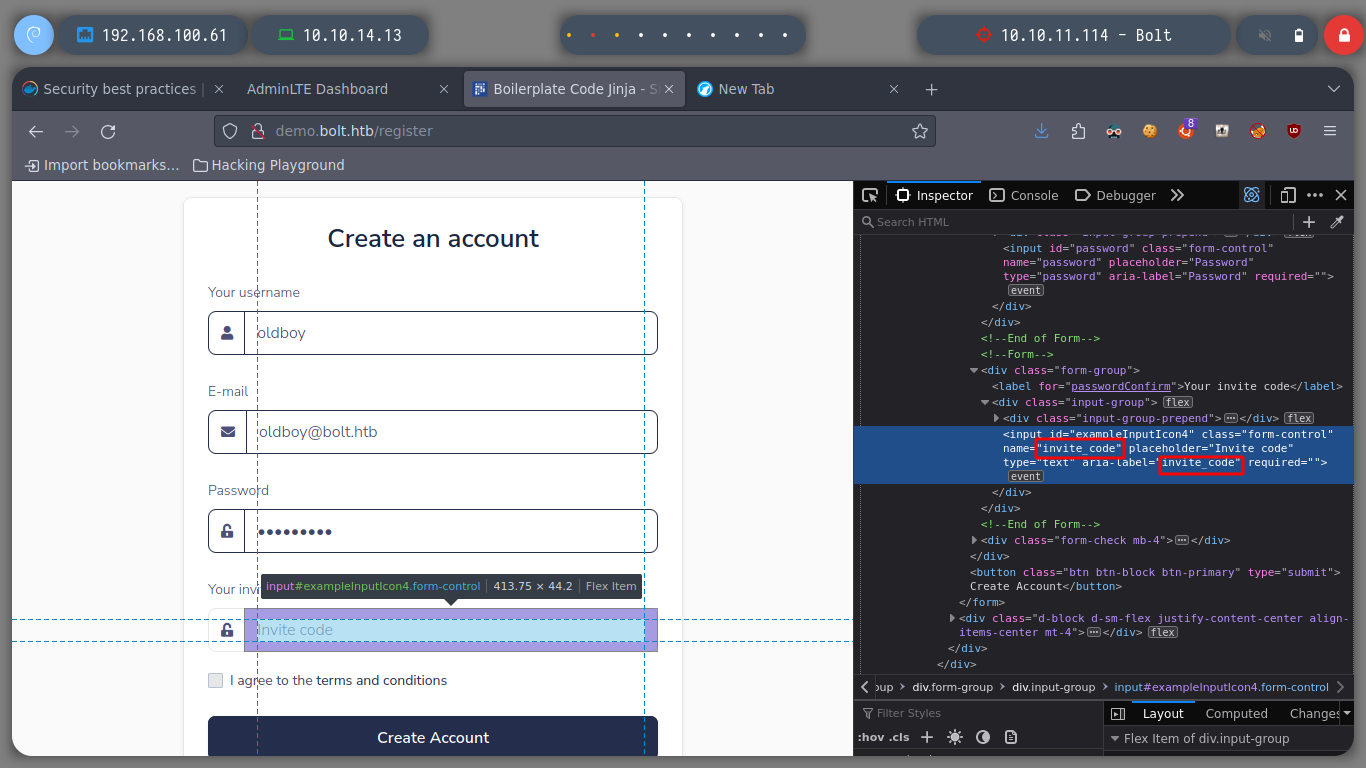
Task: Switch to the Debugger tab
Action: (1115, 195)
